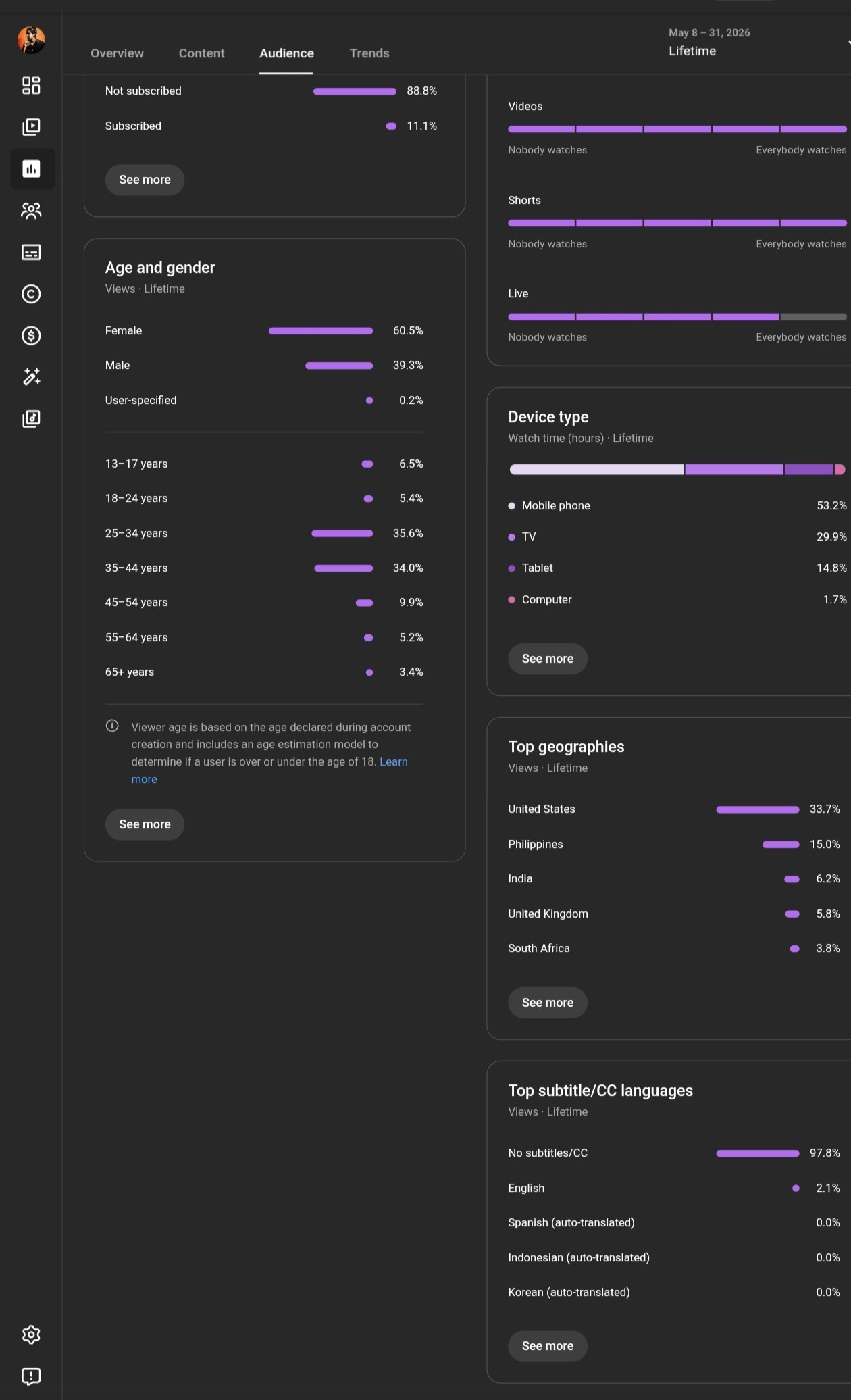The height and width of the screenshot is (1400, 851).
Task: Expand the Lifetime date range dropdown
Action: tap(756, 42)
